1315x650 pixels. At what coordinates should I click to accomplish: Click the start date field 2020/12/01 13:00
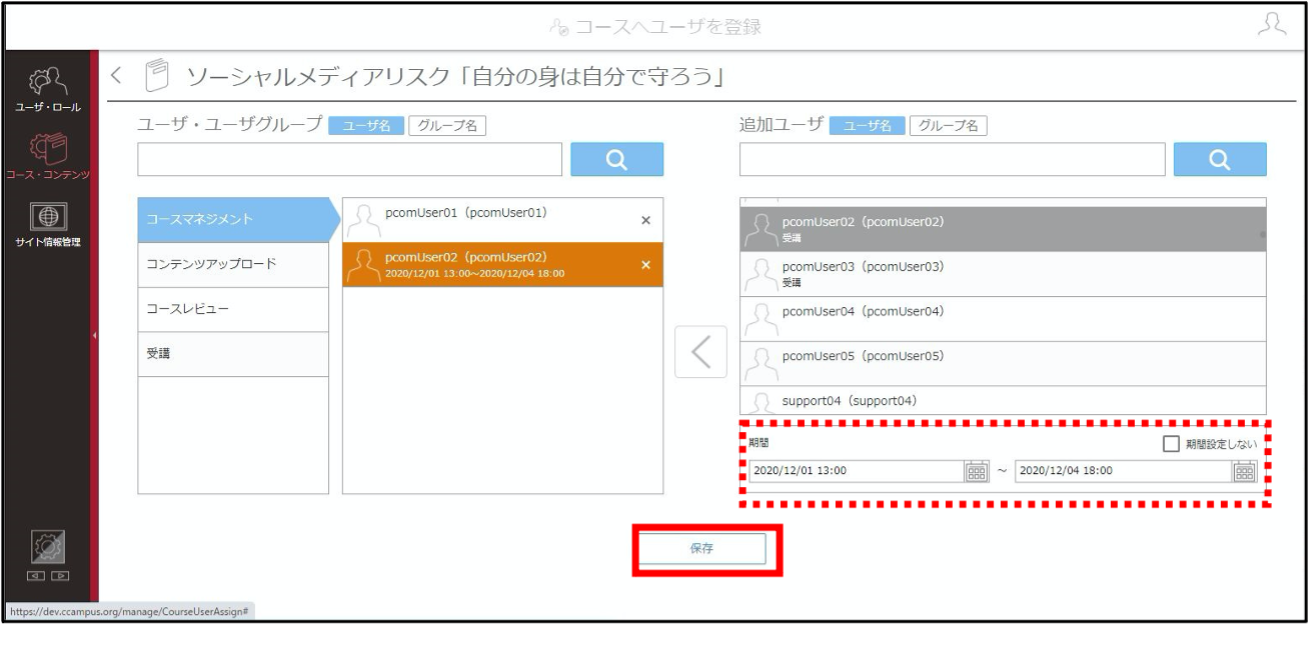click(x=855, y=471)
